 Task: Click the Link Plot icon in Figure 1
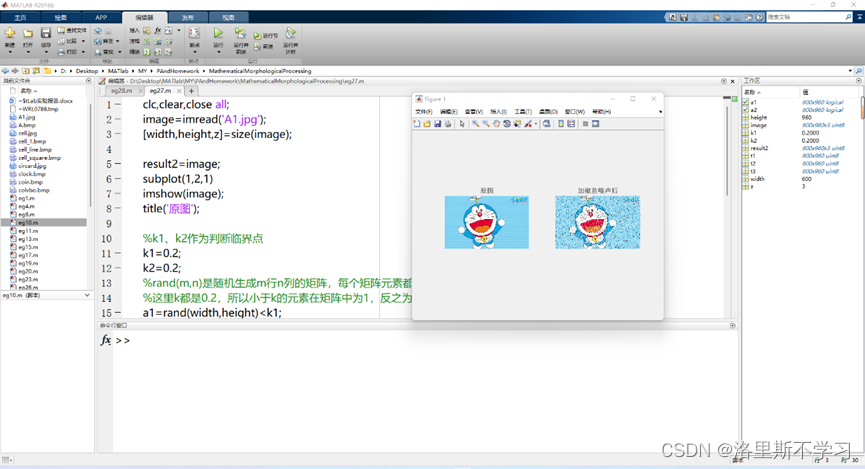547,124
